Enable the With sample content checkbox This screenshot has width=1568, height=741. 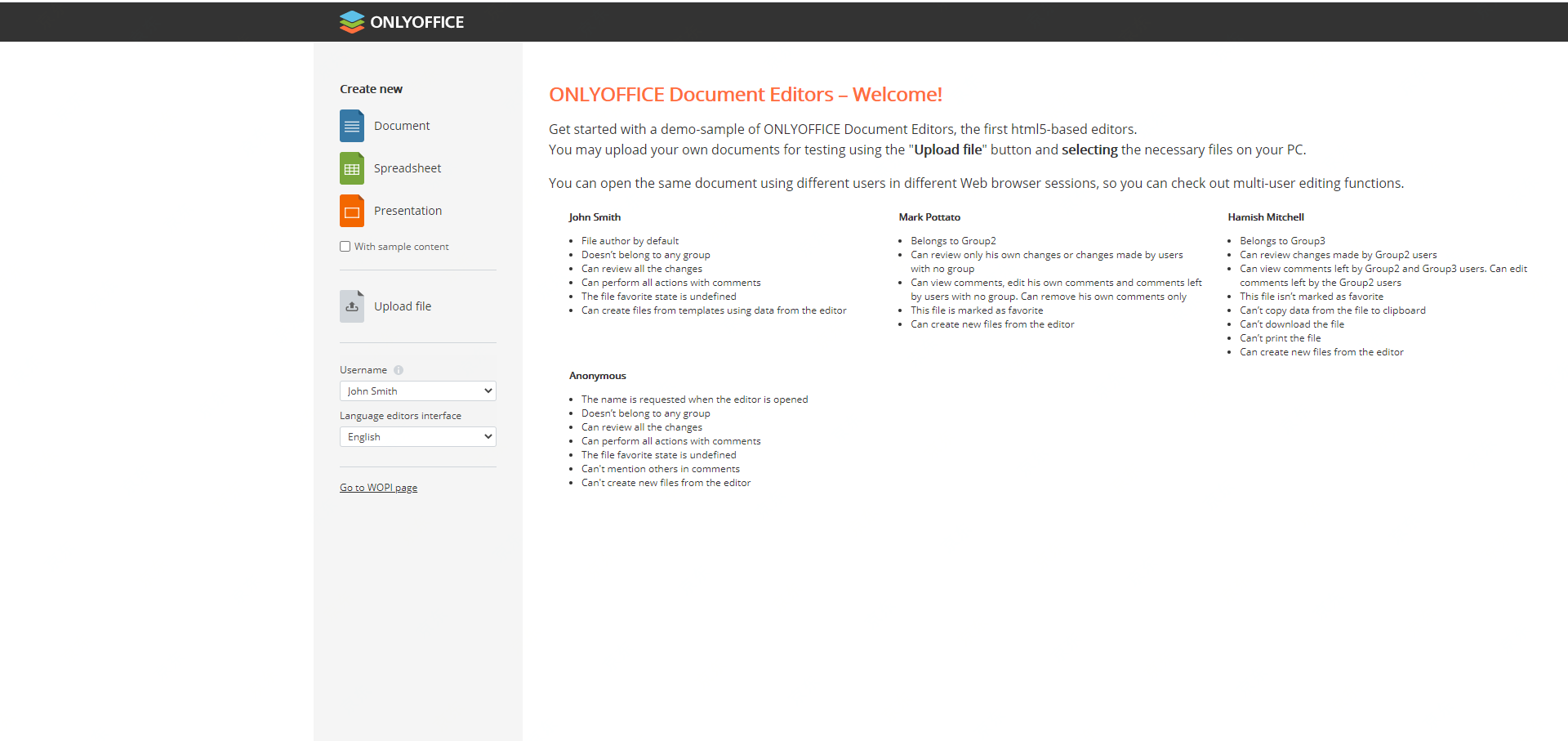345,247
